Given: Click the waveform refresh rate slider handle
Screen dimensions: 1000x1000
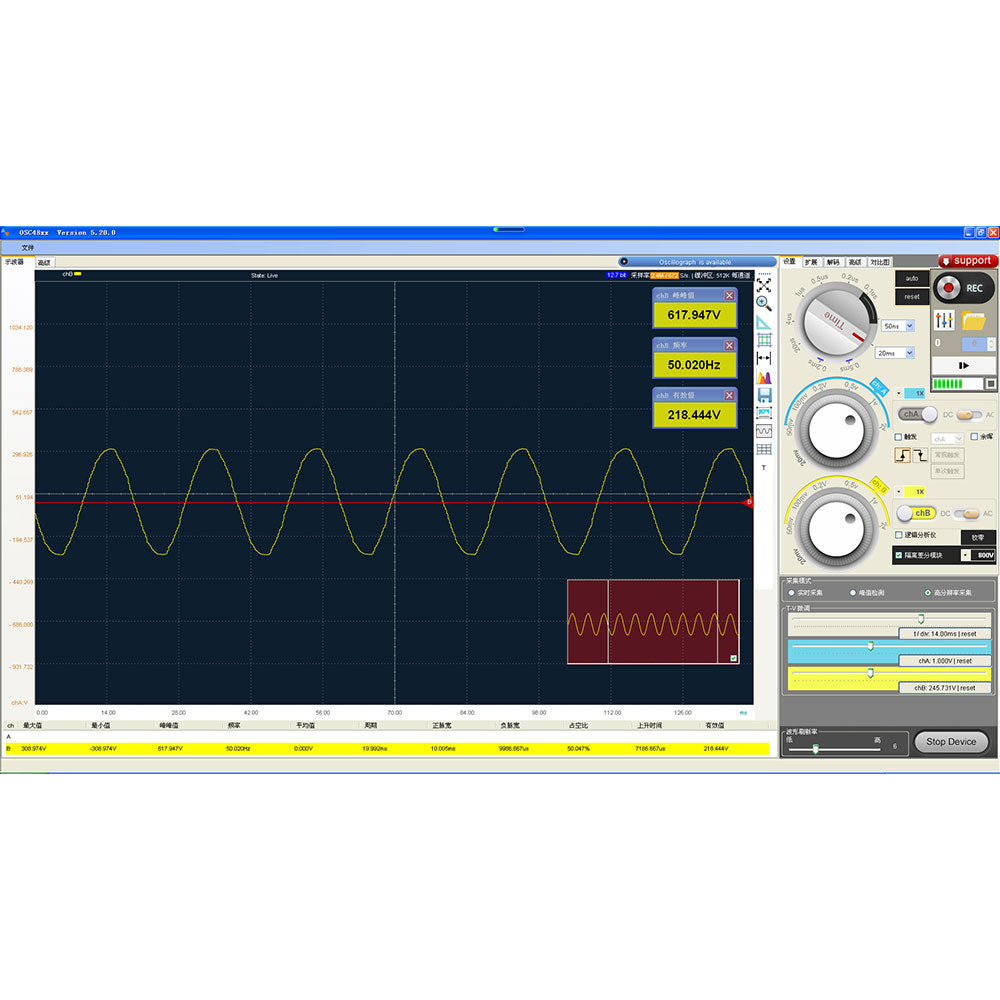Looking at the screenshot, I should [x=816, y=747].
